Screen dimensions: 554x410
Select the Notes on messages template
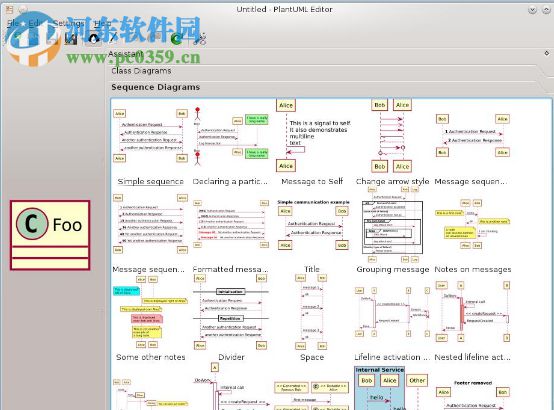point(472,236)
